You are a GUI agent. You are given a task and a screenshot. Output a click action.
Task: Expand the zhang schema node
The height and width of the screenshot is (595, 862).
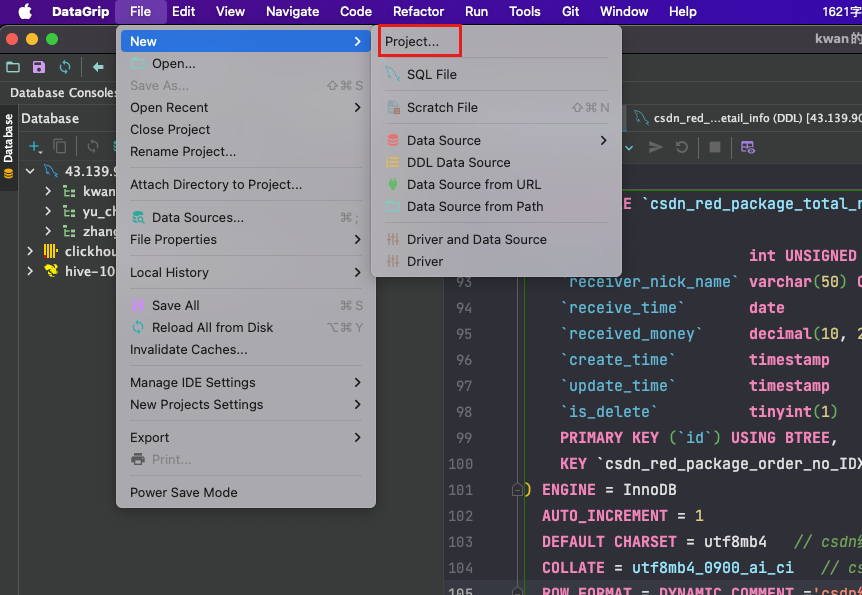click(x=48, y=230)
